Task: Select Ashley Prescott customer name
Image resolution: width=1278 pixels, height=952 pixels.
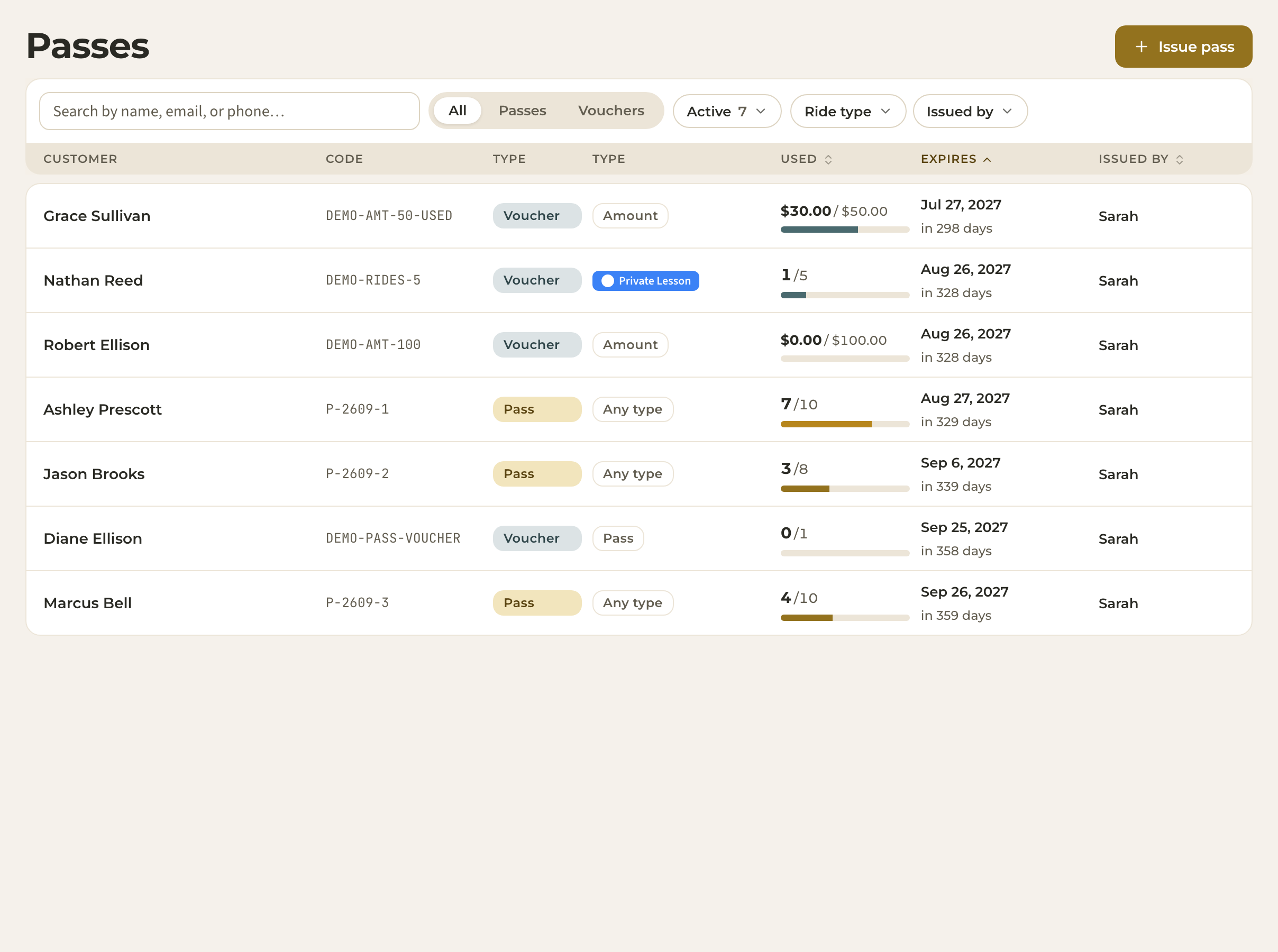Action: coord(103,410)
